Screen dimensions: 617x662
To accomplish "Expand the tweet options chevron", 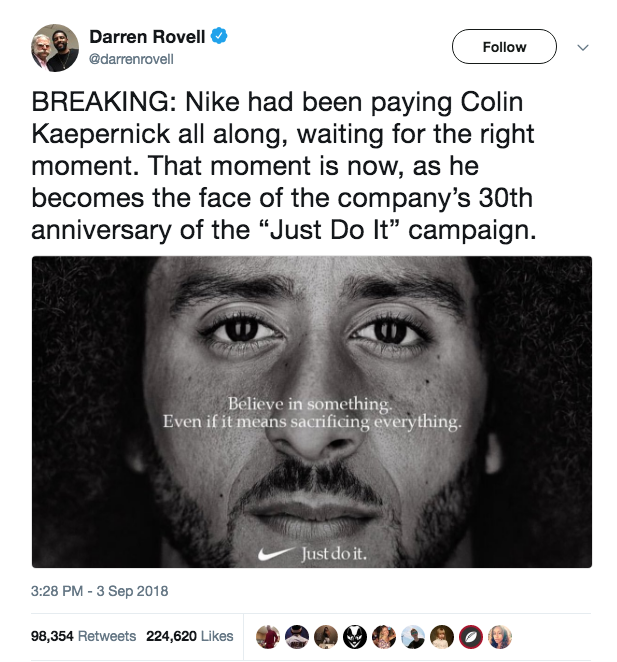I will click(x=583, y=47).
